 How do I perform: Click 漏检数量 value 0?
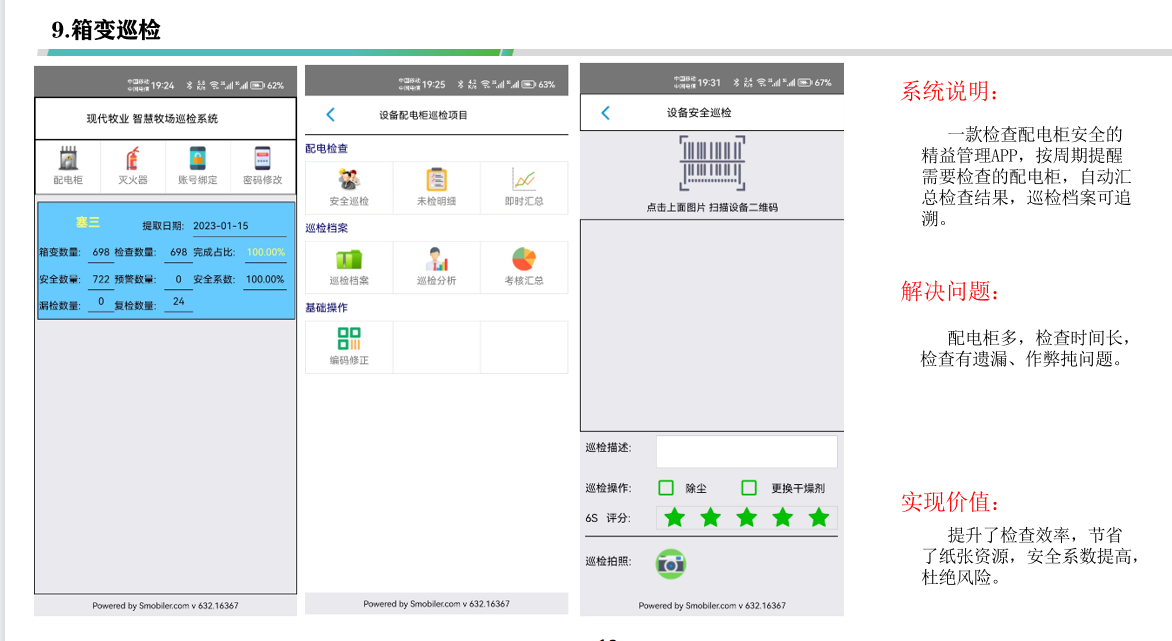tap(101, 301)
